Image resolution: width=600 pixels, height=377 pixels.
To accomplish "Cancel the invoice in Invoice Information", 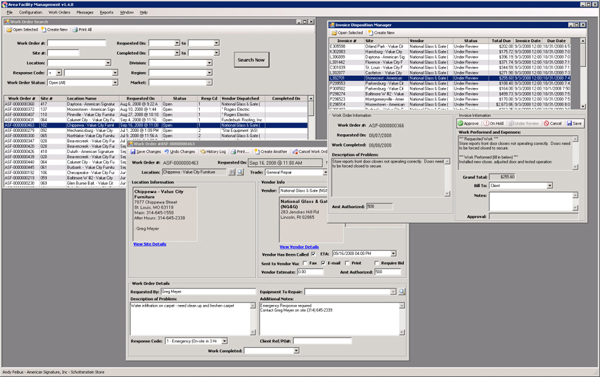I will [553, 123].
